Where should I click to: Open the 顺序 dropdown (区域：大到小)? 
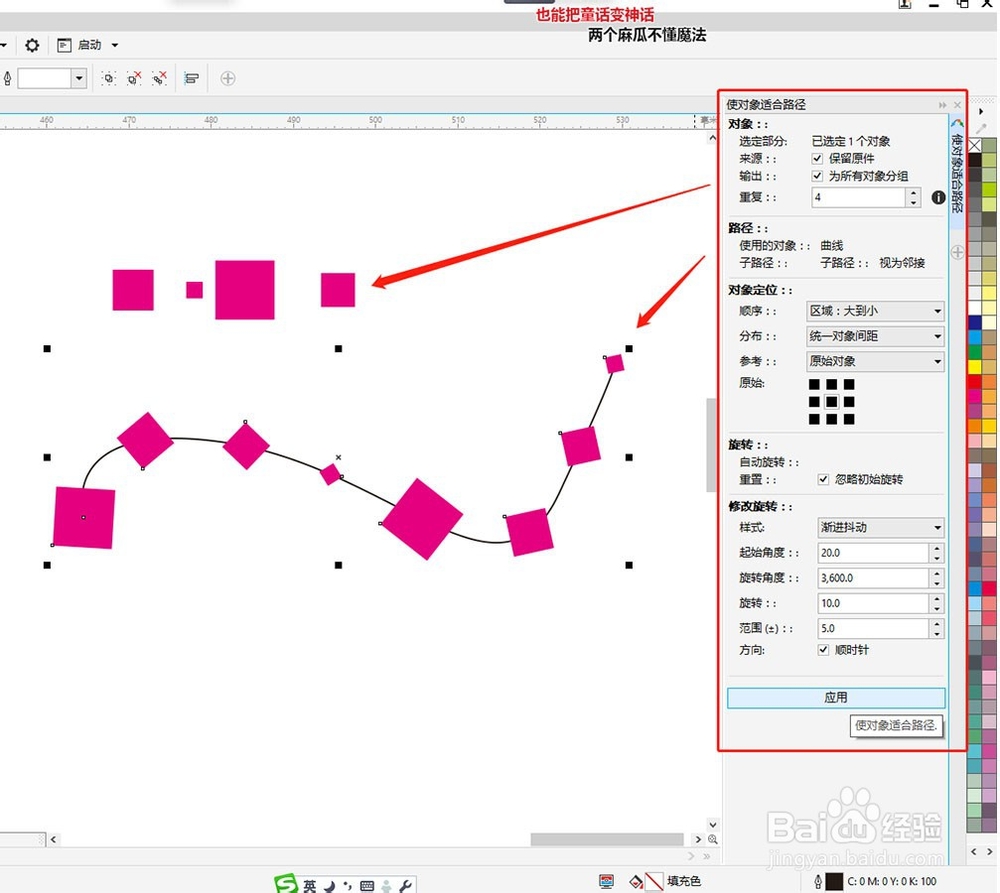point(875,311)
